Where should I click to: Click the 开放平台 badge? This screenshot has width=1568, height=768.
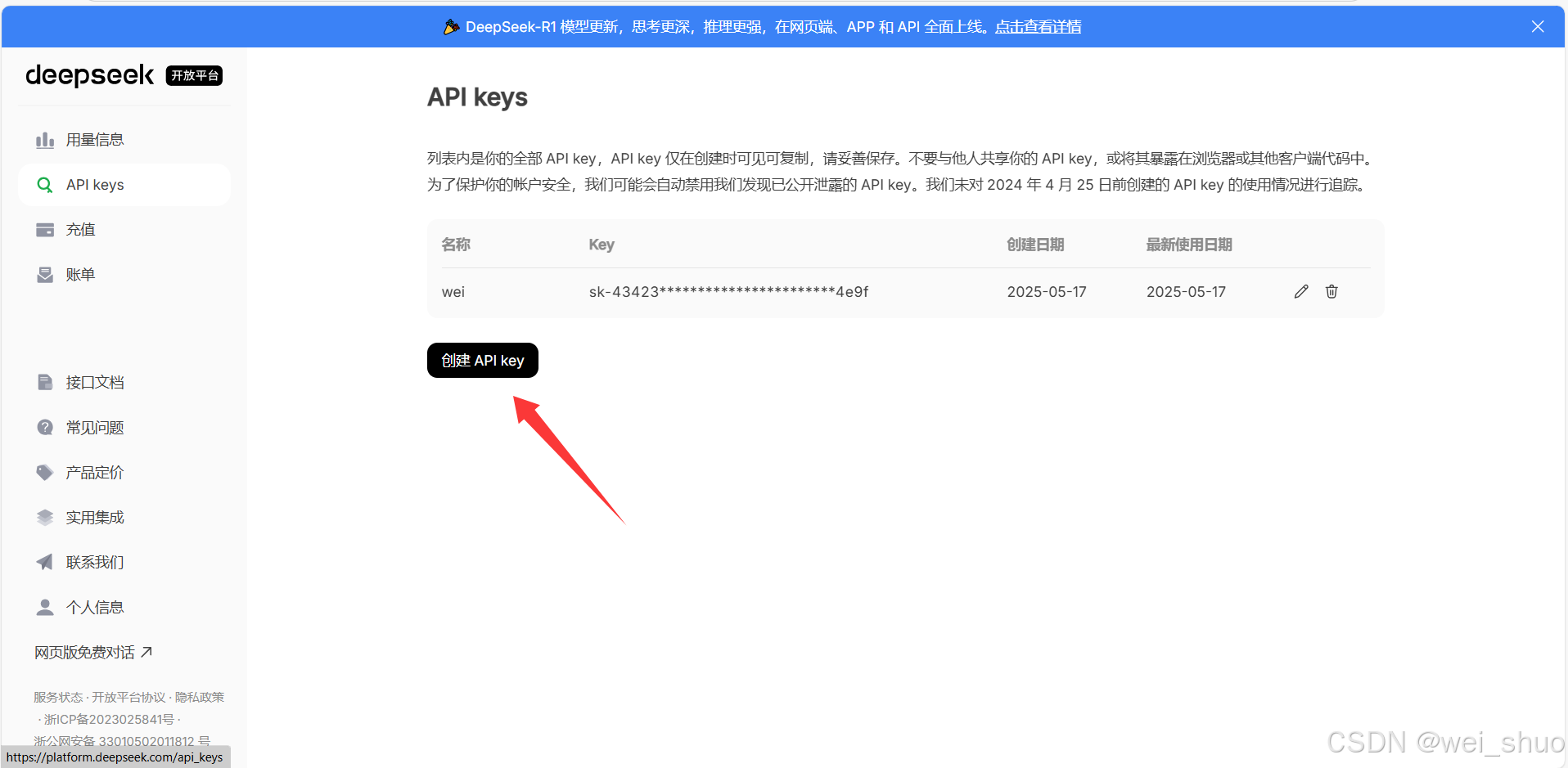195,75
